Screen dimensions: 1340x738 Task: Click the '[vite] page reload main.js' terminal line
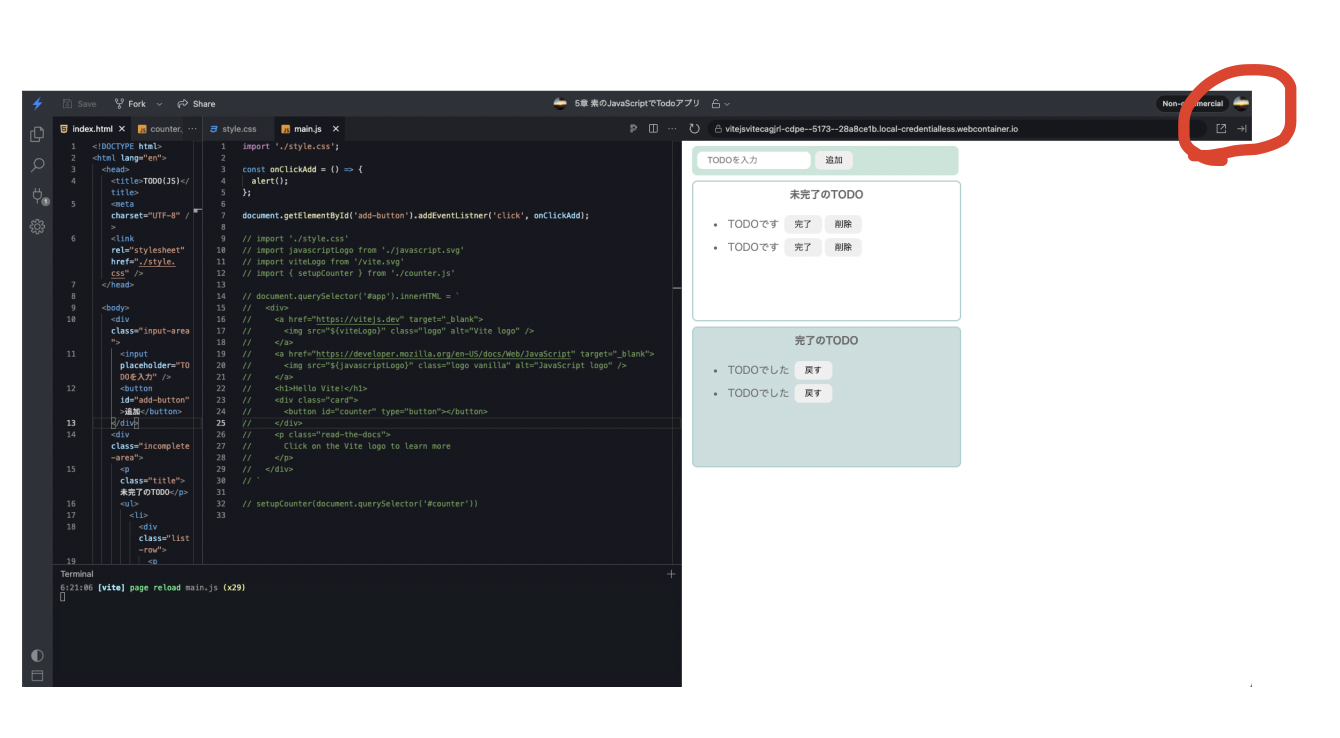pos(153,588)
